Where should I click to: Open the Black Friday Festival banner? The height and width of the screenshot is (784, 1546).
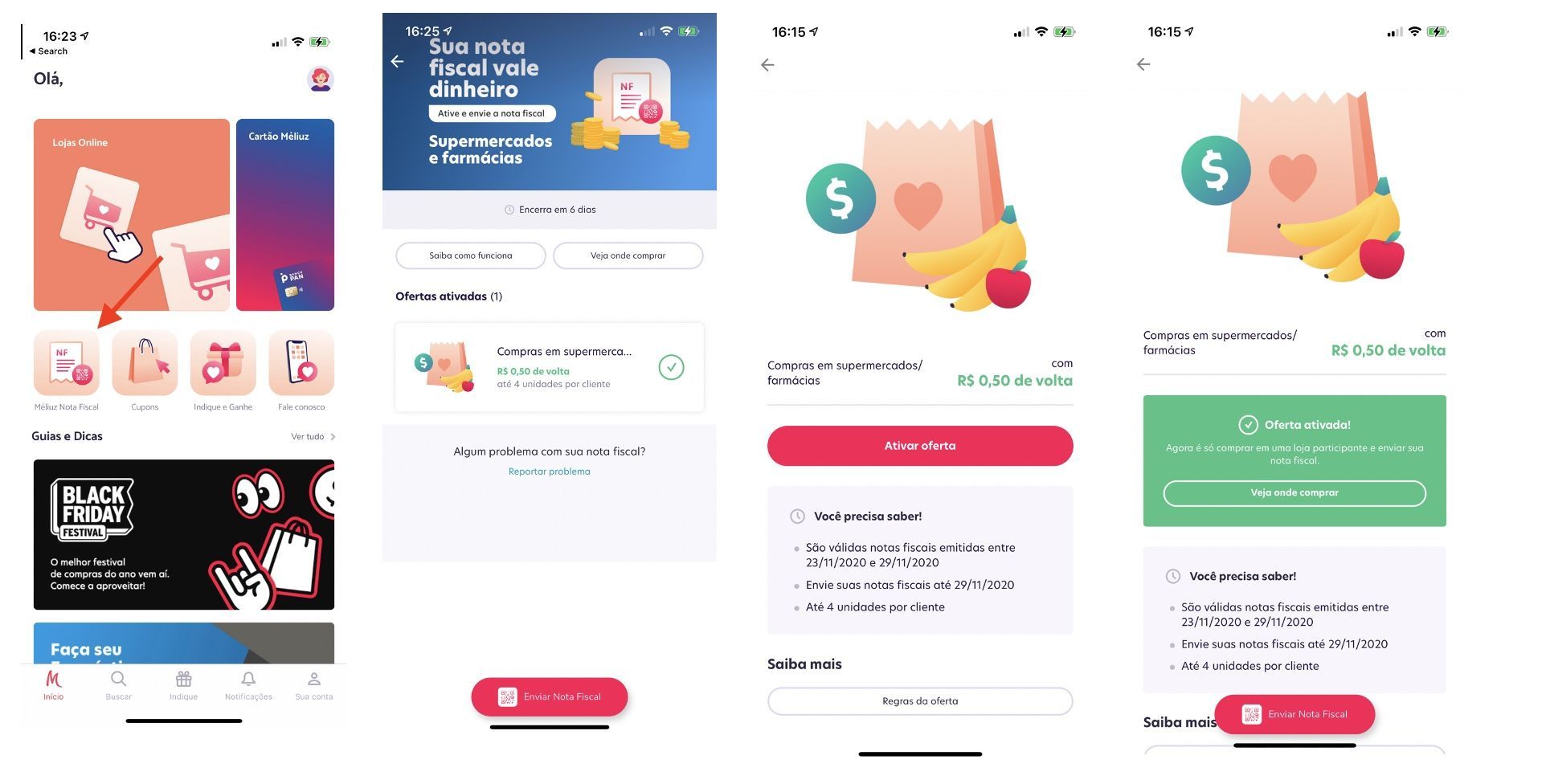[x=184, y=535]
